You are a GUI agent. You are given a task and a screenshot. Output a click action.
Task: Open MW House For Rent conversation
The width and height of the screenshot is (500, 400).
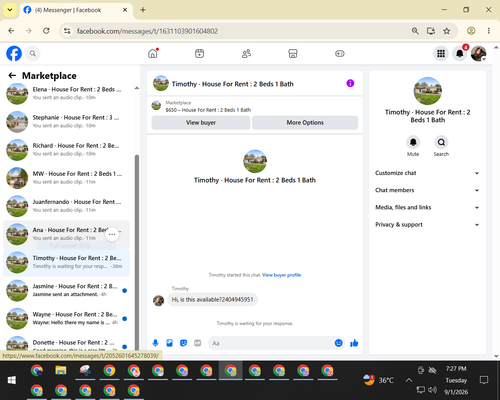point(67,178)
